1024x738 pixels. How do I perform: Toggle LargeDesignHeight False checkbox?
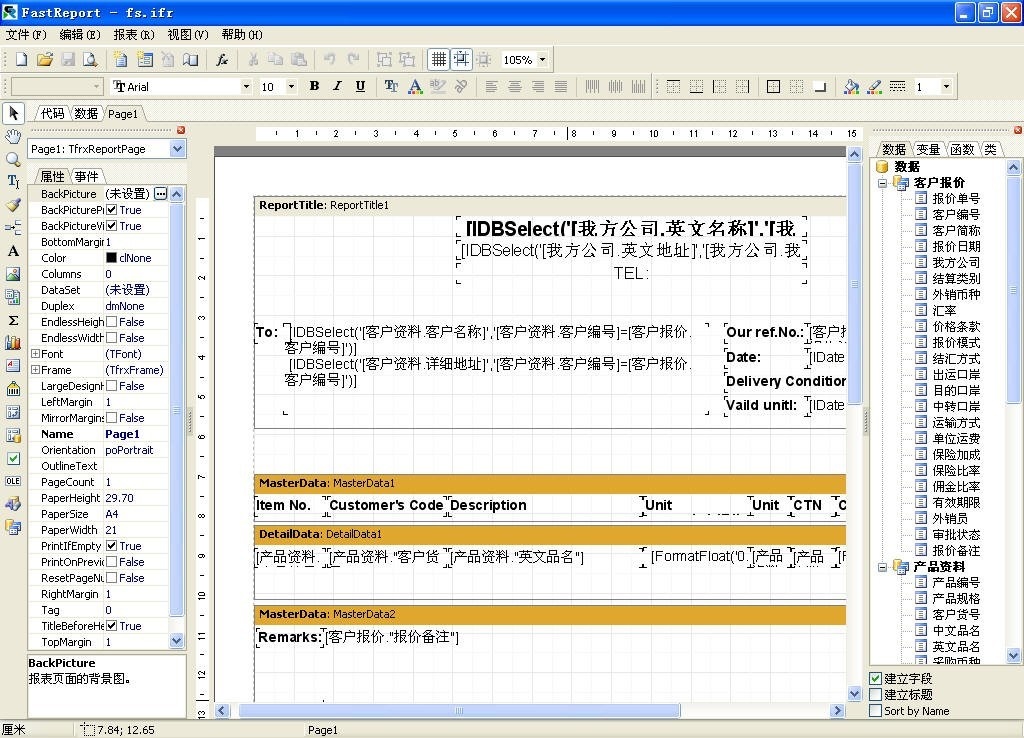click(112, 386)
